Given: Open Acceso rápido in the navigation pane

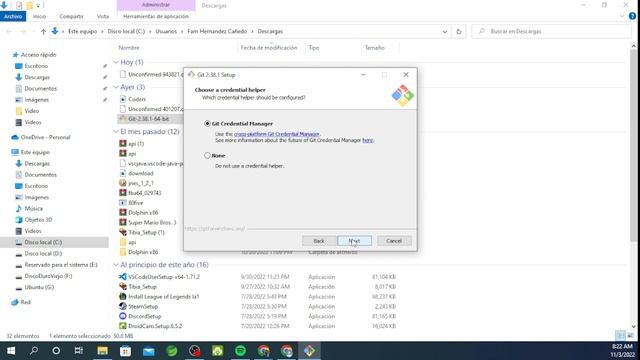Looking at the screenshot, I should pos(38,55).
